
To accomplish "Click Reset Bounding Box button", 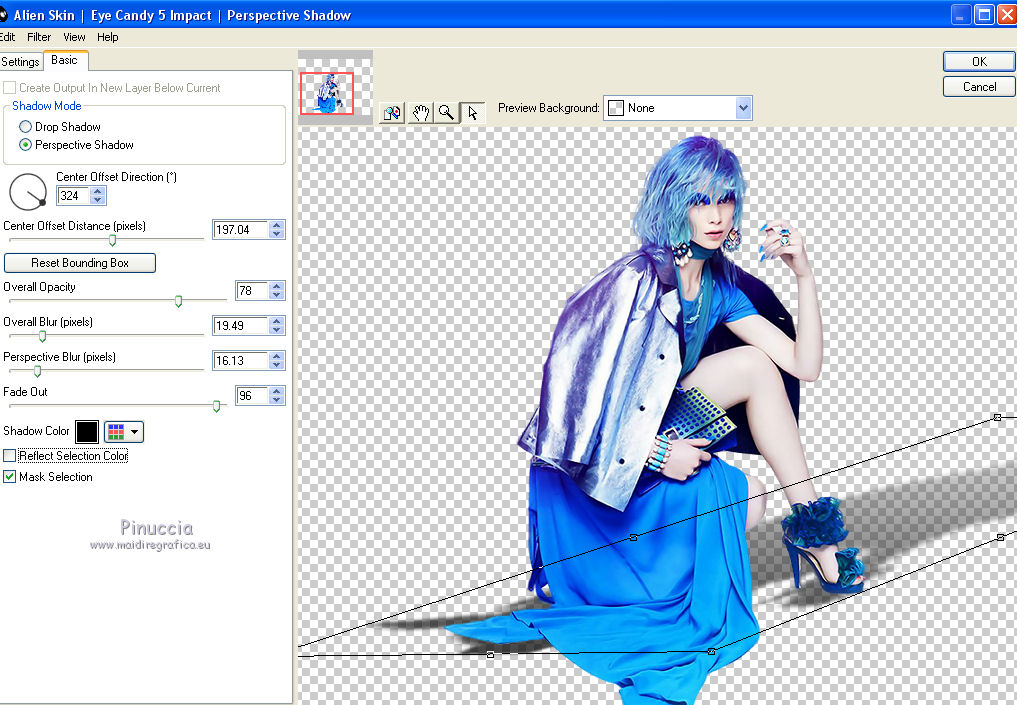I will point(80,263).
